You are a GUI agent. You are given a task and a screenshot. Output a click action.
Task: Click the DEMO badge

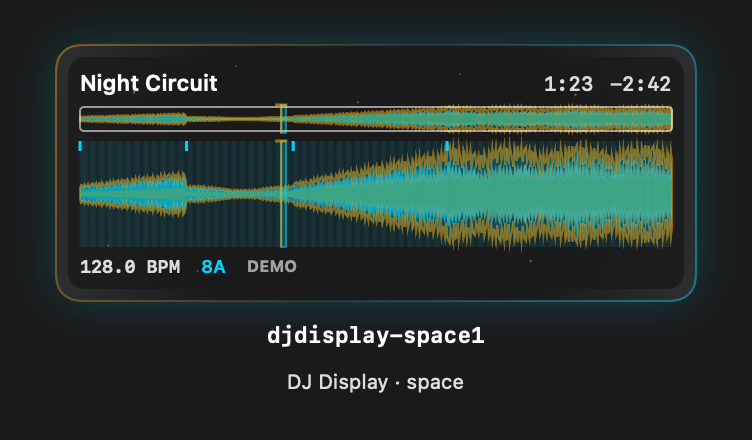tap(272, 266)
